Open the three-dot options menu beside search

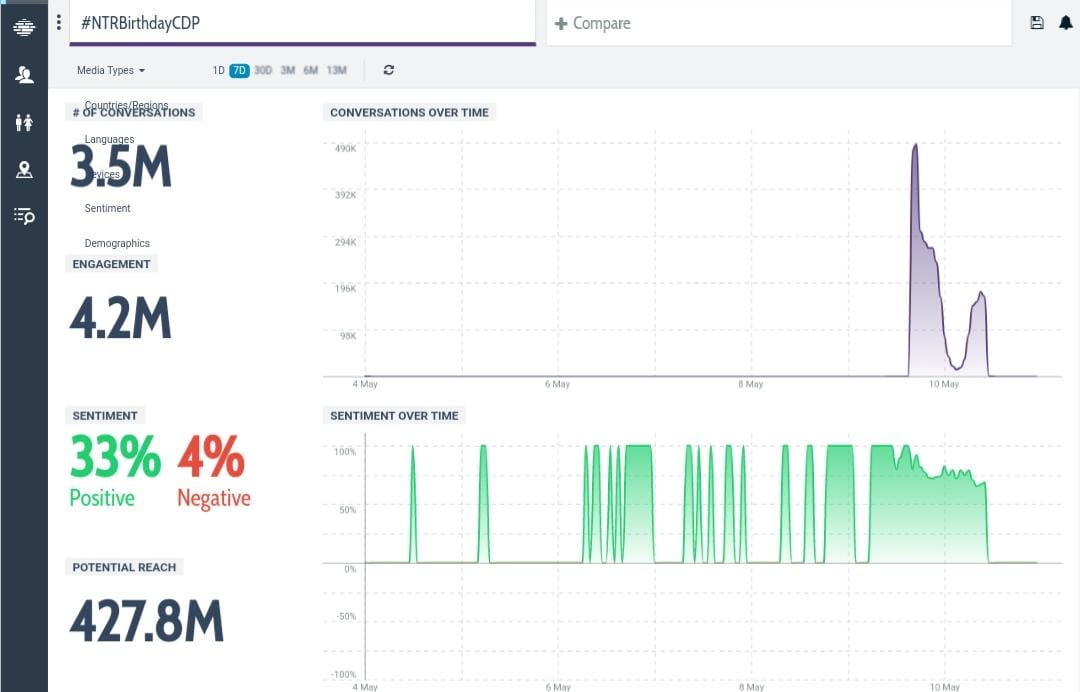(x=59, y=23)
